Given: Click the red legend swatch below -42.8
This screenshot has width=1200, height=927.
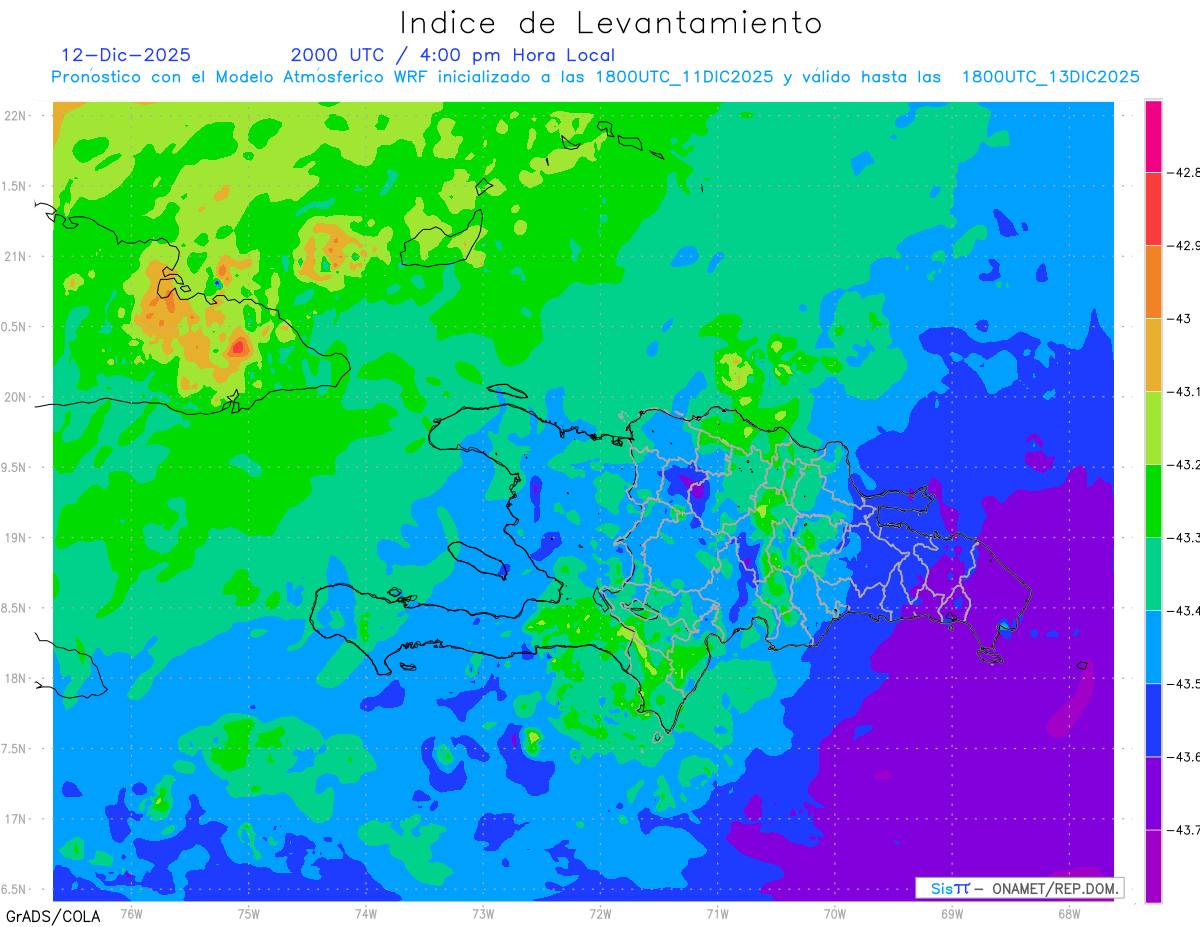Looking at the screenshot, I should pyautogui.click(x=1153, y=208).
